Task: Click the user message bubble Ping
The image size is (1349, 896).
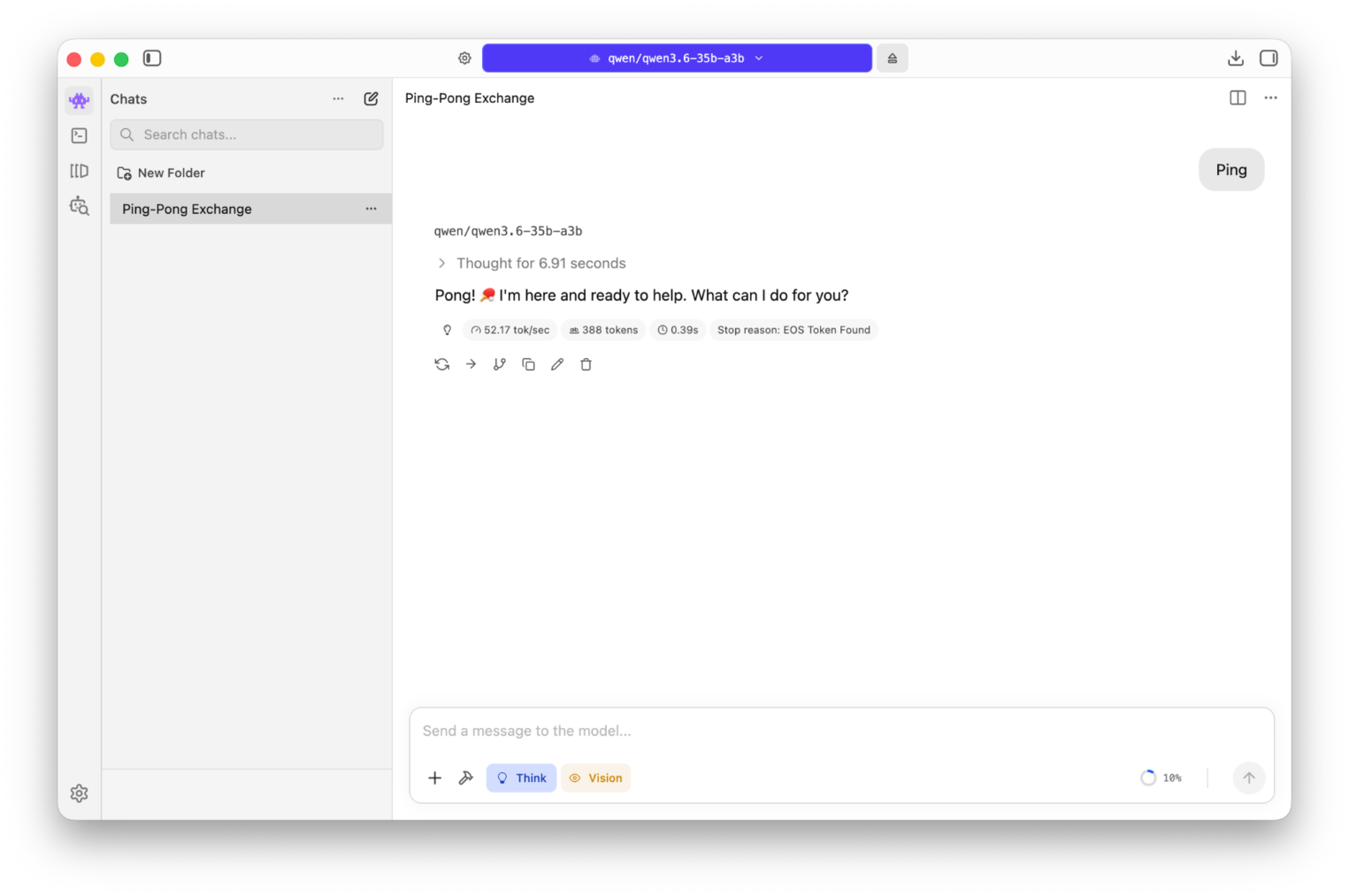Action: 1231,170
